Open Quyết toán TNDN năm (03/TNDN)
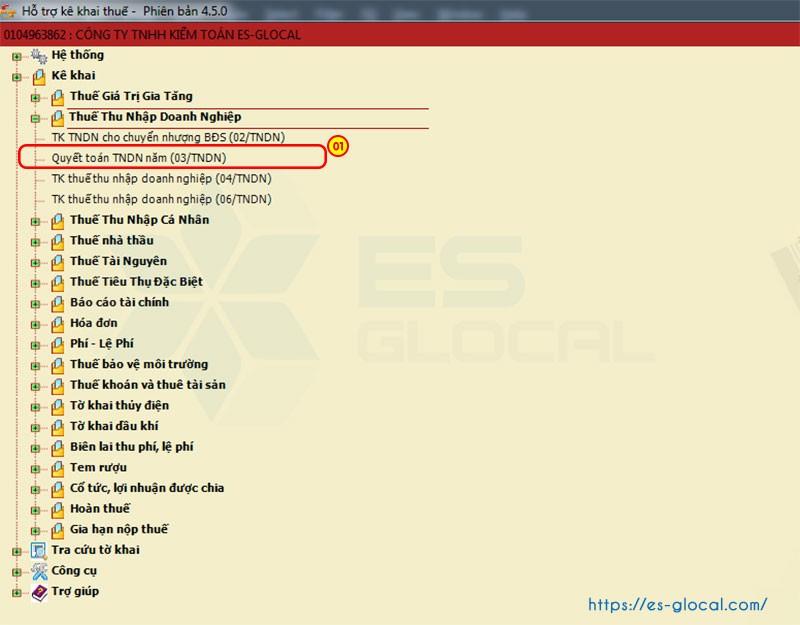This screenshot has width=800, height=625. (x=139, y=158)
